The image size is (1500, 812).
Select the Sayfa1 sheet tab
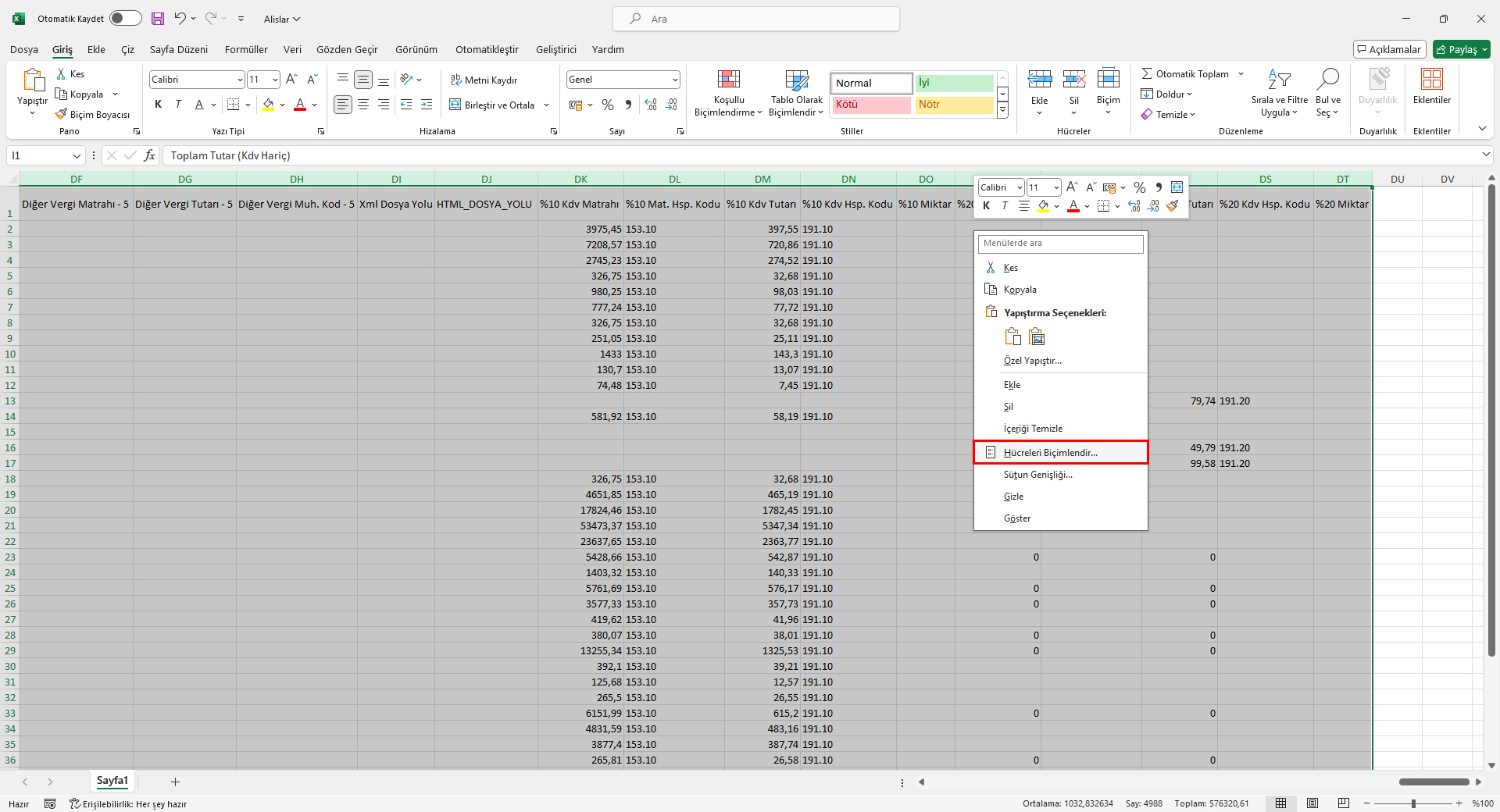112,781
